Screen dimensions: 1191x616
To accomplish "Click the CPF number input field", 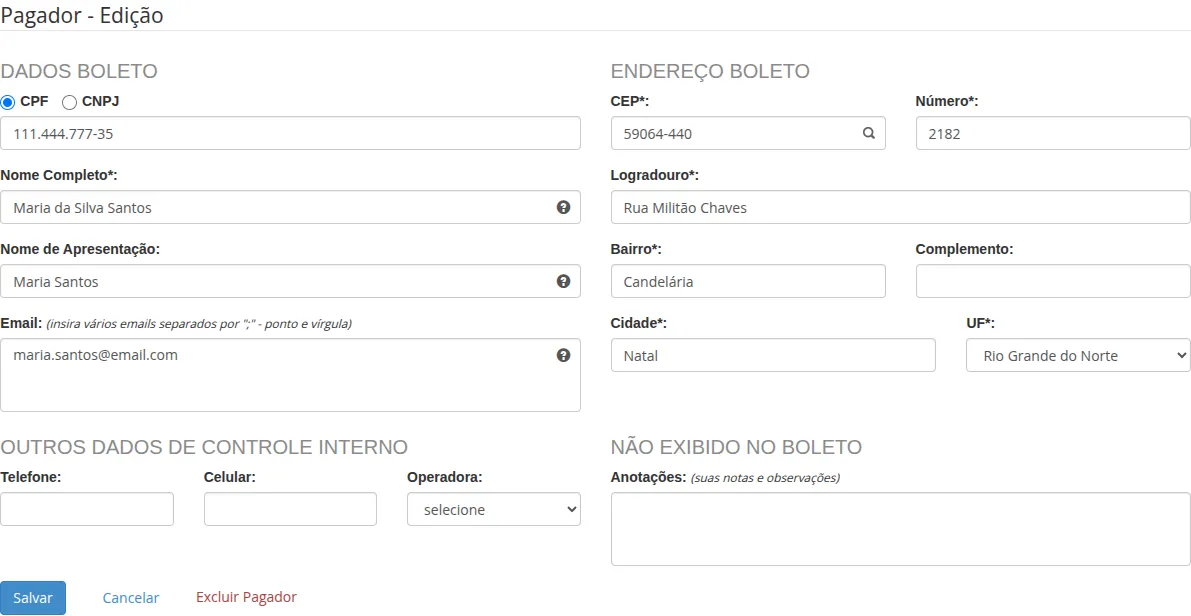I will tap(290, 133).
